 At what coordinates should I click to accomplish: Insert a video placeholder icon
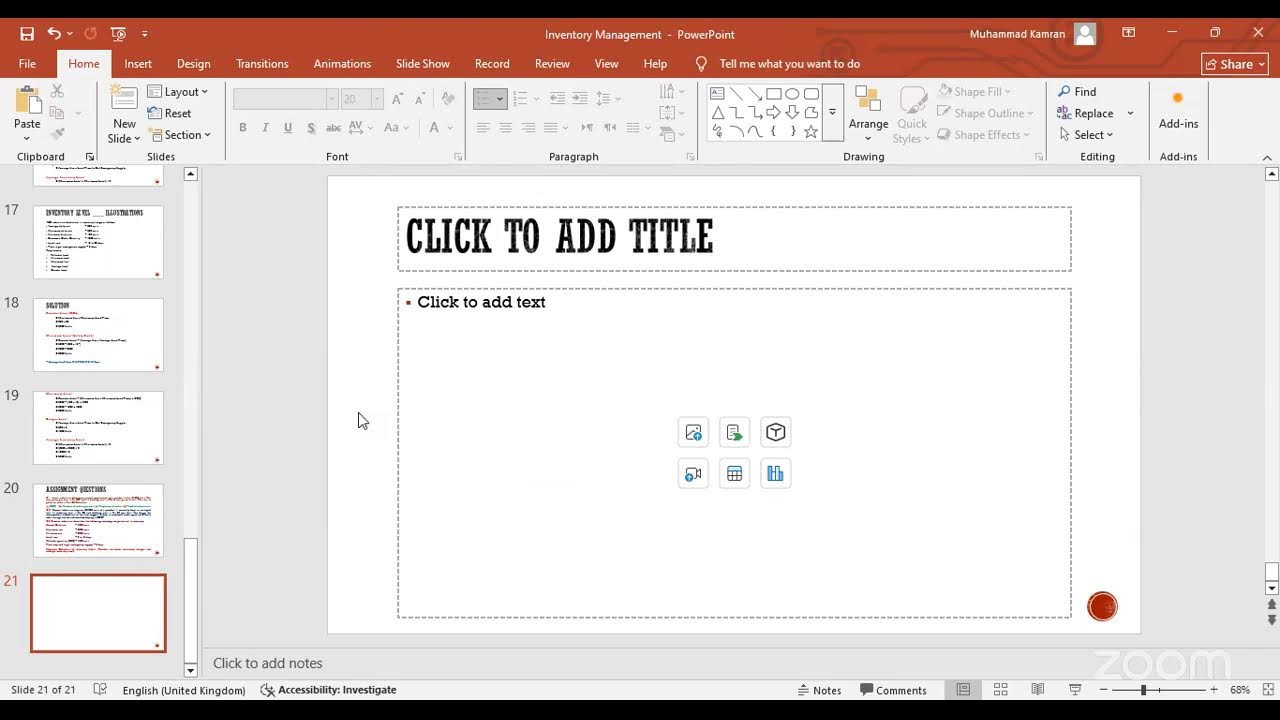(693, 474)
